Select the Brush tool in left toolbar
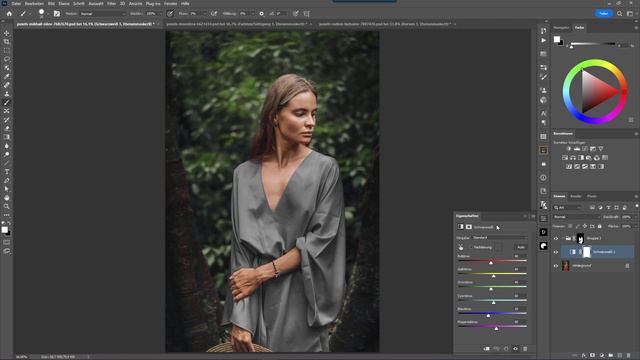The height and width of the screenshot is (360, 640). pyautogui.click(x=7, y=102)
